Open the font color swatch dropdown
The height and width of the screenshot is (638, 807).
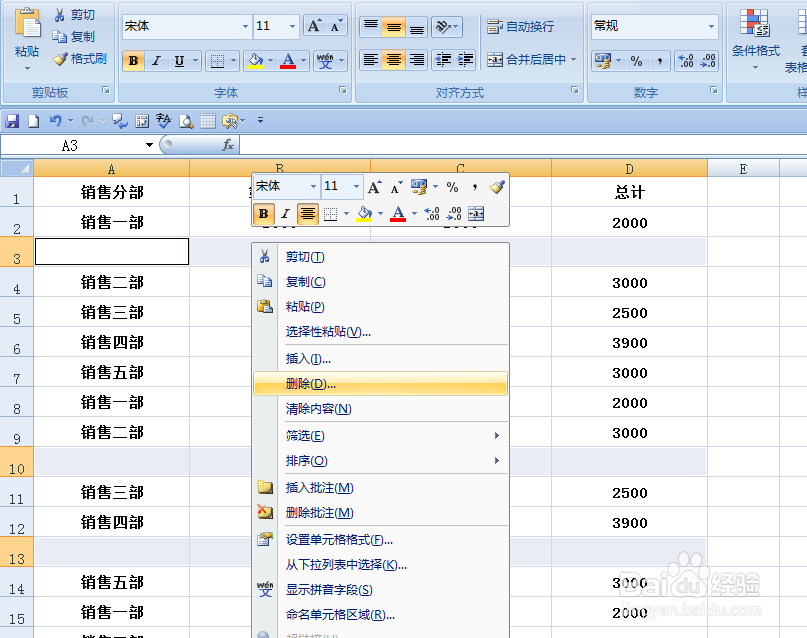coord(305,60)
